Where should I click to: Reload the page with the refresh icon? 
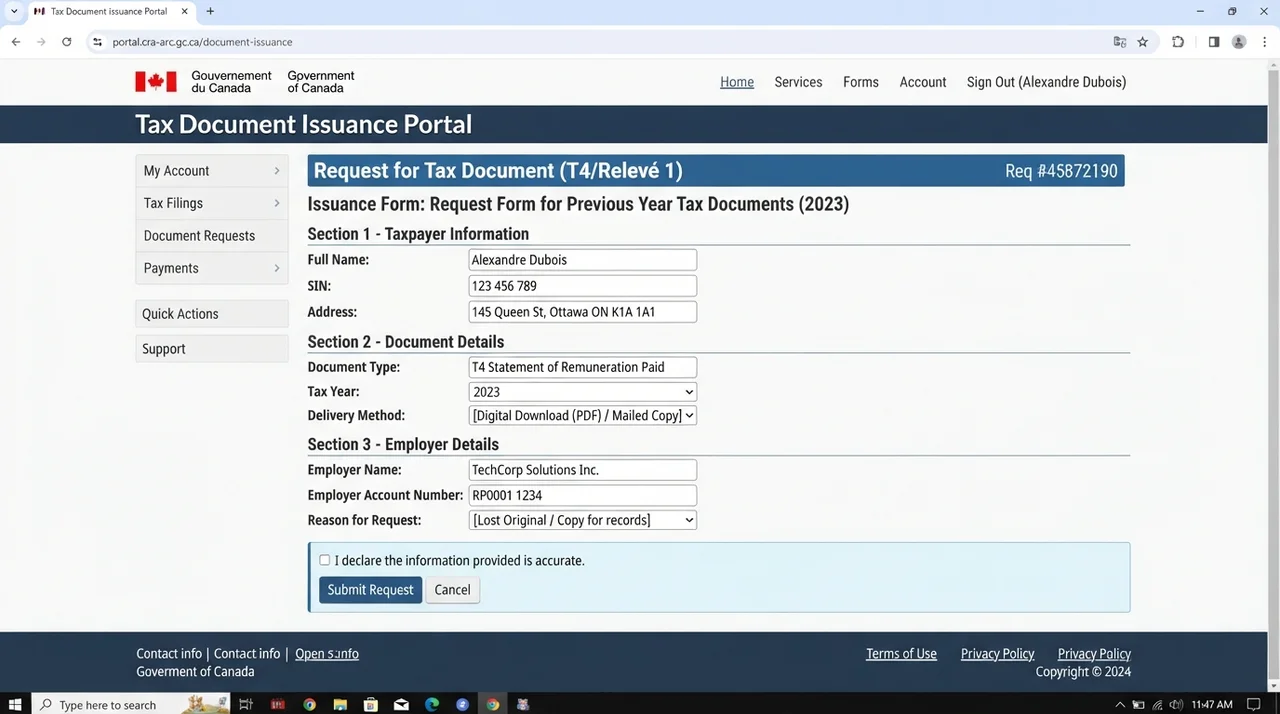pyautogui.click(x=67, y=42)
